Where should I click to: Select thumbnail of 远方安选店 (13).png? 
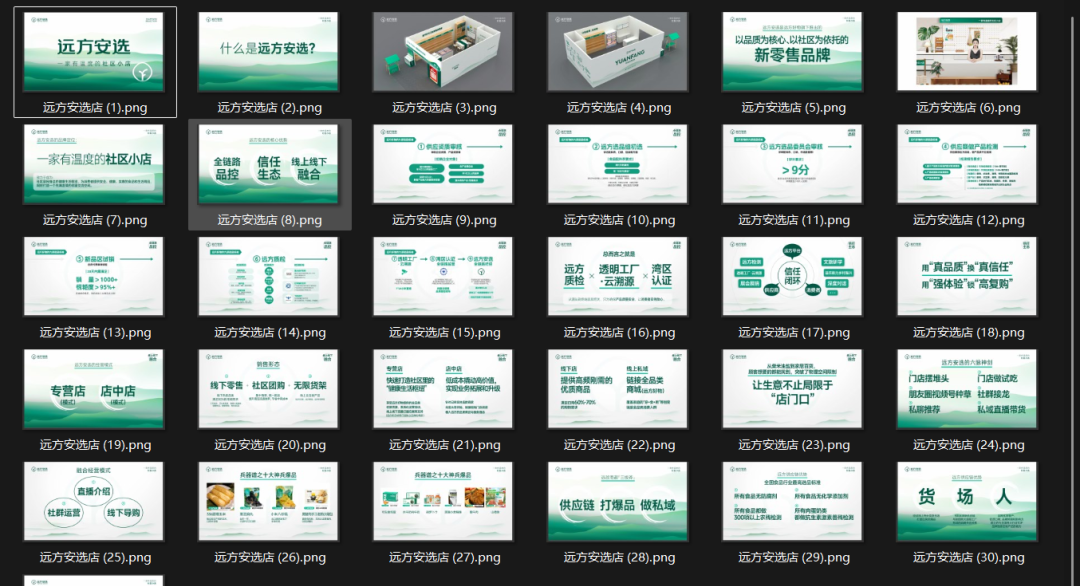(94, 277)
